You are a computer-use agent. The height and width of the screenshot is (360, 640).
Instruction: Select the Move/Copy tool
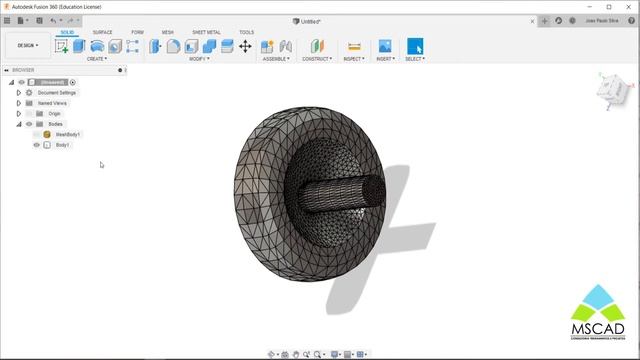(245, 46)
